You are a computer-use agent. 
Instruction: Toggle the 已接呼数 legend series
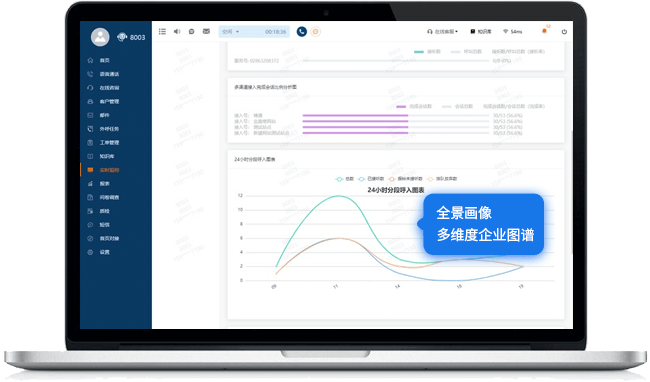click(371, 179)
